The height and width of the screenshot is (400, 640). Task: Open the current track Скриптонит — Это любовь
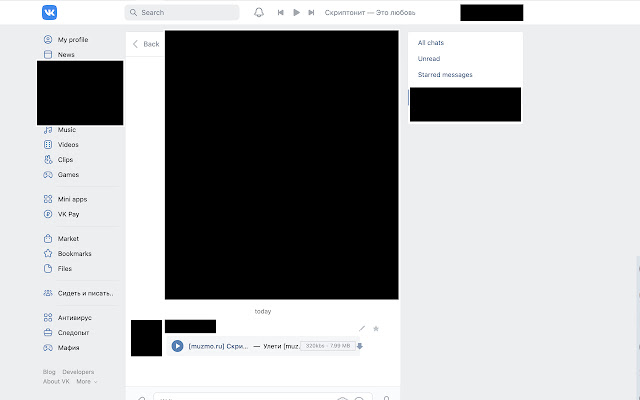click(x=370, y=13)
